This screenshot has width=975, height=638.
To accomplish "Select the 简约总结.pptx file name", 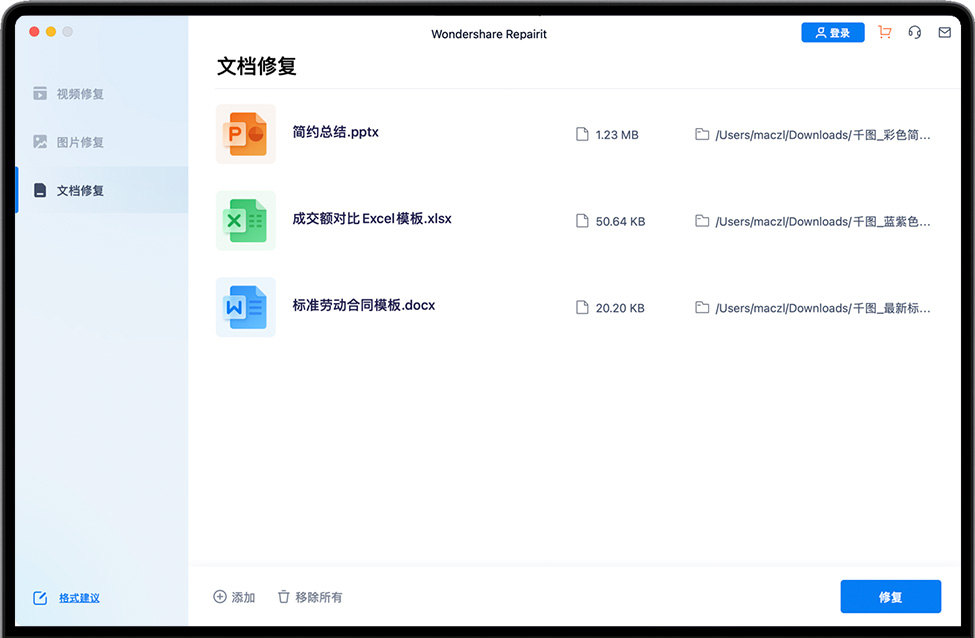I will click(335, 132).
